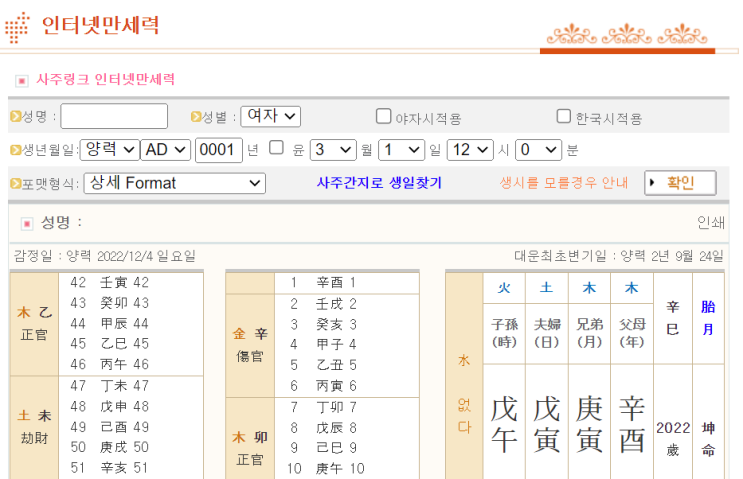
Task: Click the 2022 歲 cell
Action: click(673, 438)
